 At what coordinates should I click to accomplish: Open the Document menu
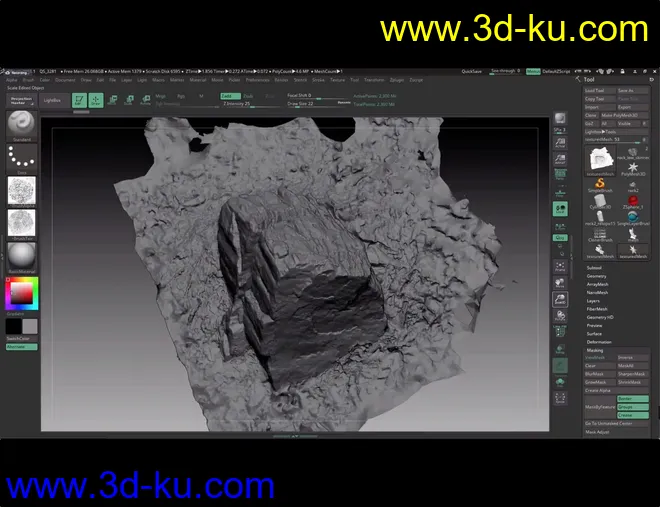pos(65,80)
